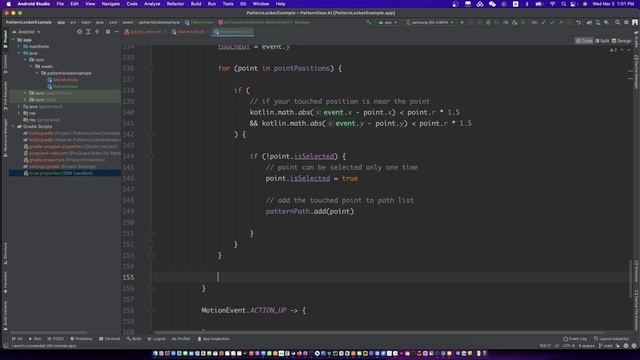Start debugging with the bug icon

(x=488, y=22)
